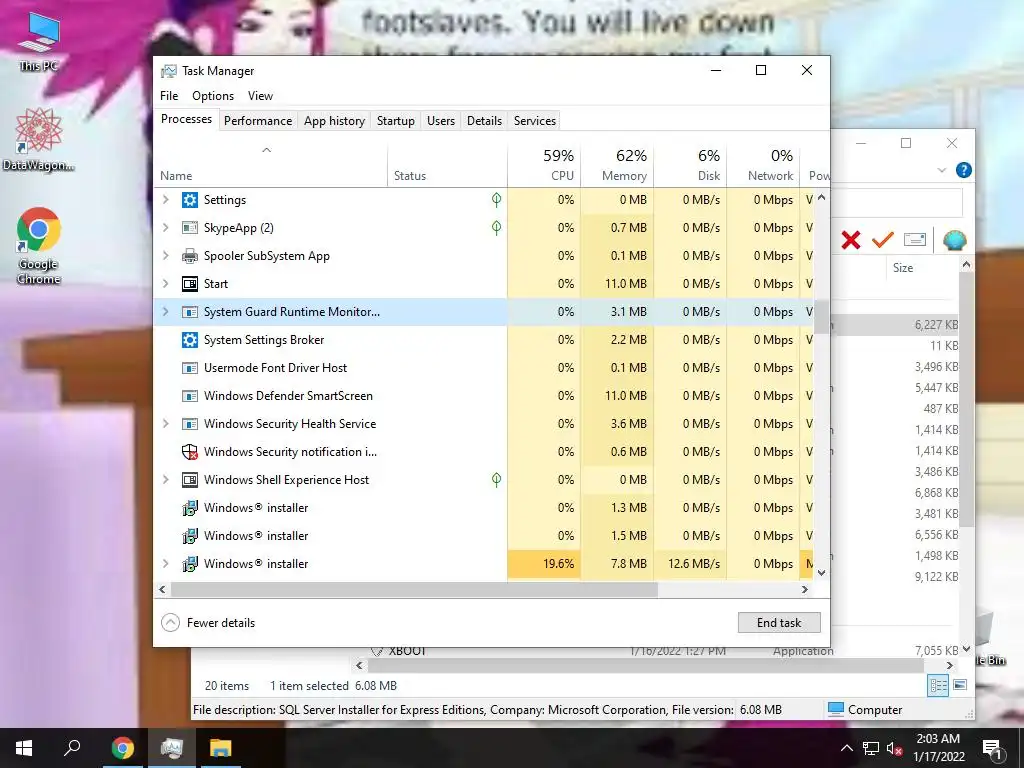Screen dimensions: 1024x768
Task: Click the network tray icon
Action: (871, 748)
